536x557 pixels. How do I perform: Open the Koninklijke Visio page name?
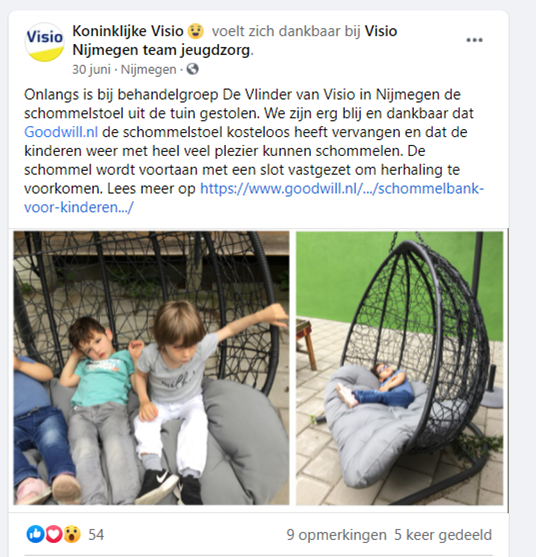128,31
